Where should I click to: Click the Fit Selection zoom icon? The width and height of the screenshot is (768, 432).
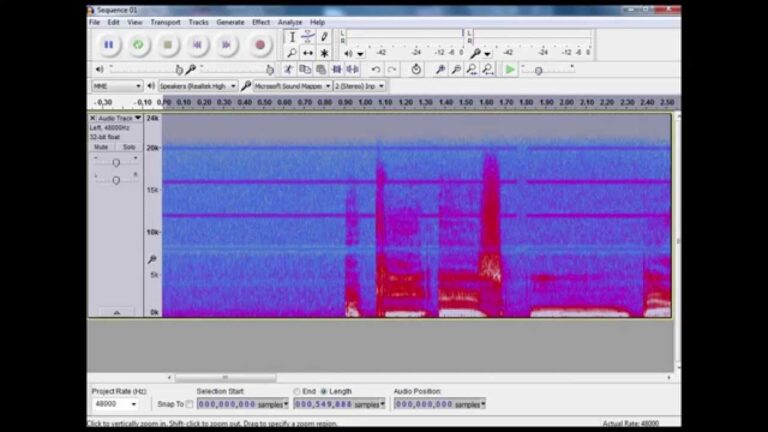(x=472, y=70)
